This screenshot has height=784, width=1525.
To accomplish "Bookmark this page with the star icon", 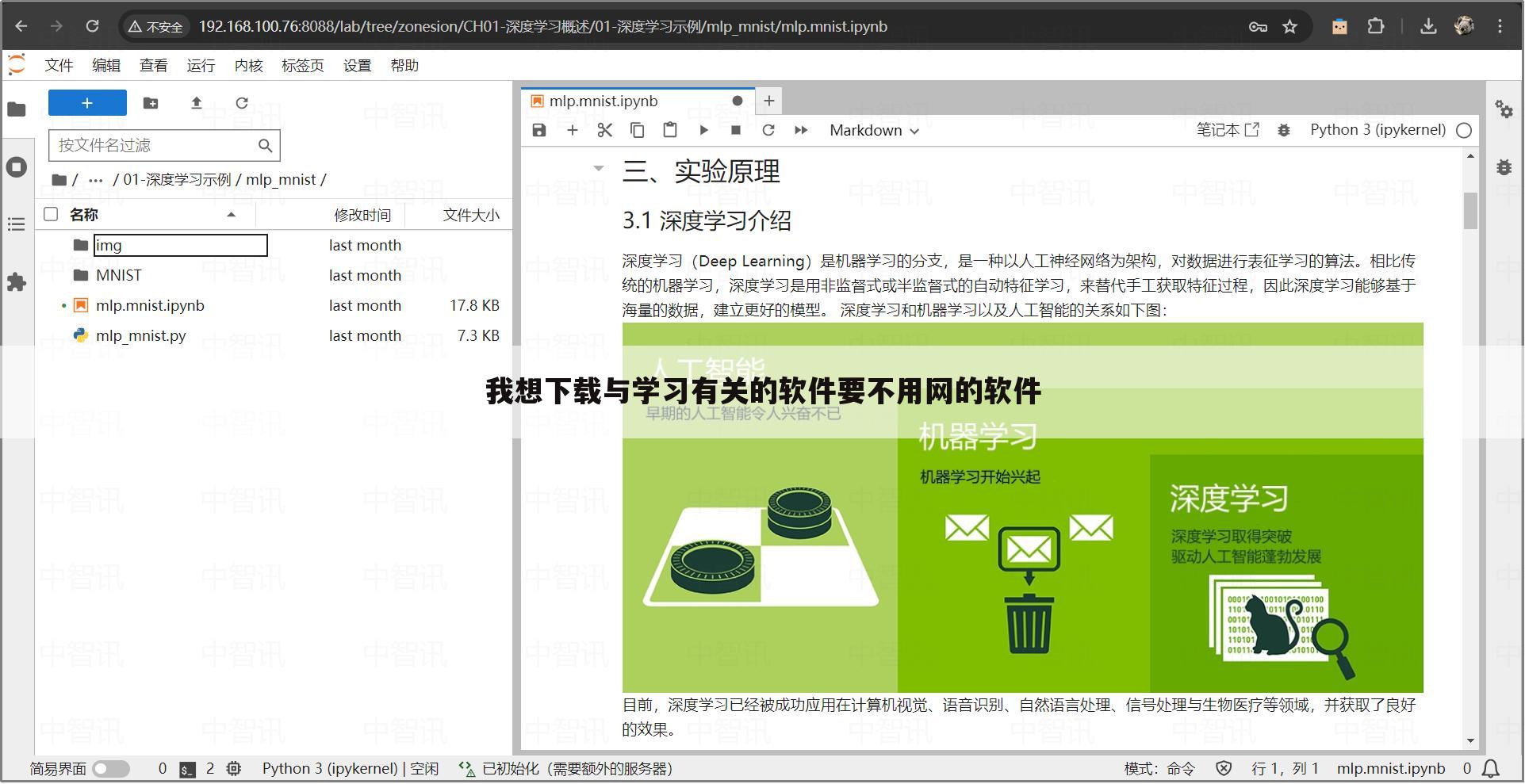I will pyautogui.click(x=1290, y=26).
